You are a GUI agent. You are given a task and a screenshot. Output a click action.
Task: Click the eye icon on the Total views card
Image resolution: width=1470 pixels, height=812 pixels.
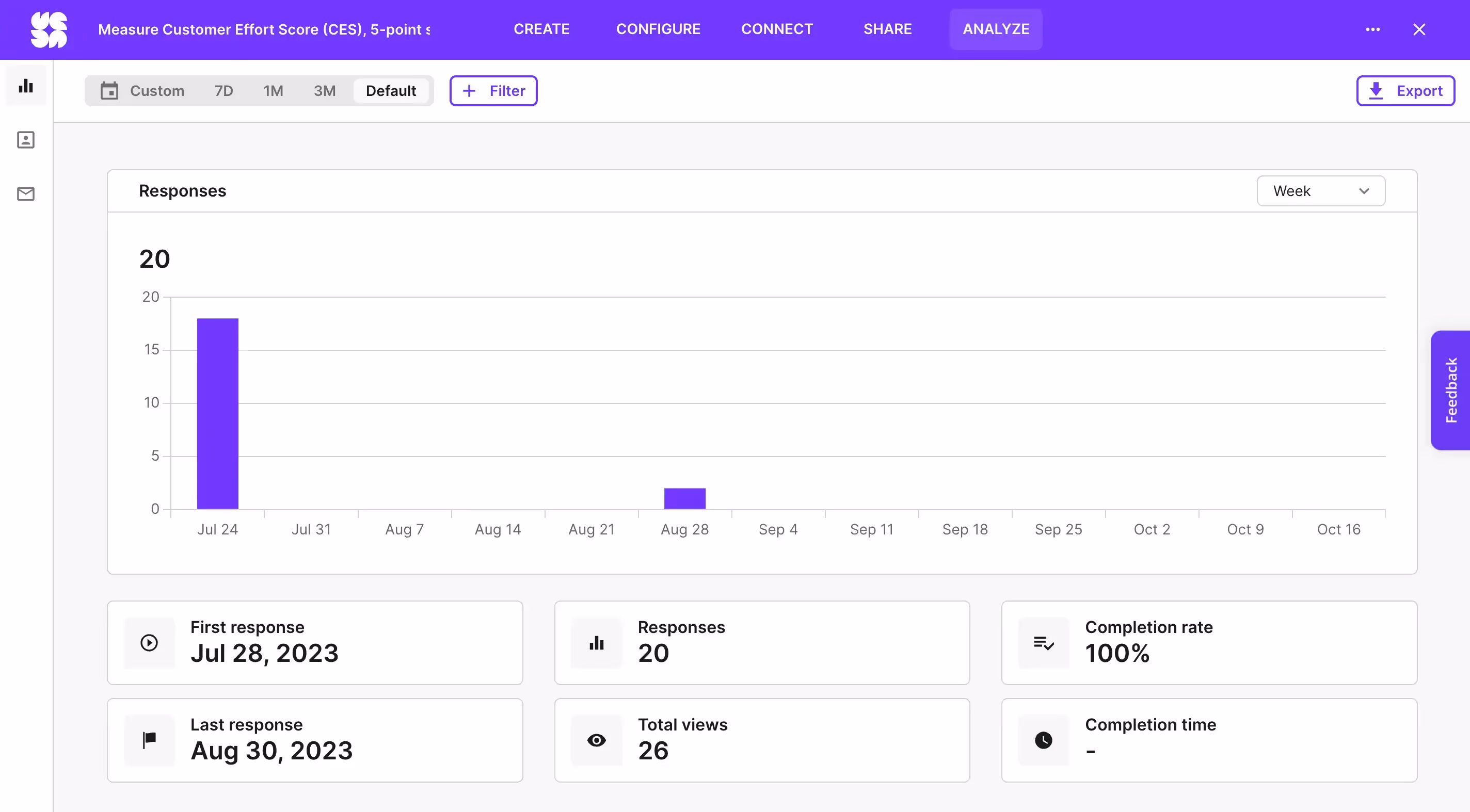pos(596,740)
